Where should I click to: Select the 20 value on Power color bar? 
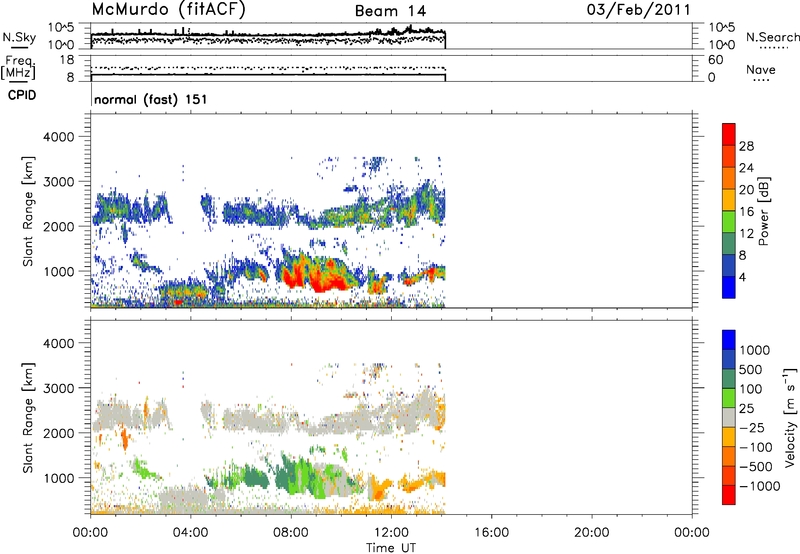746,190
